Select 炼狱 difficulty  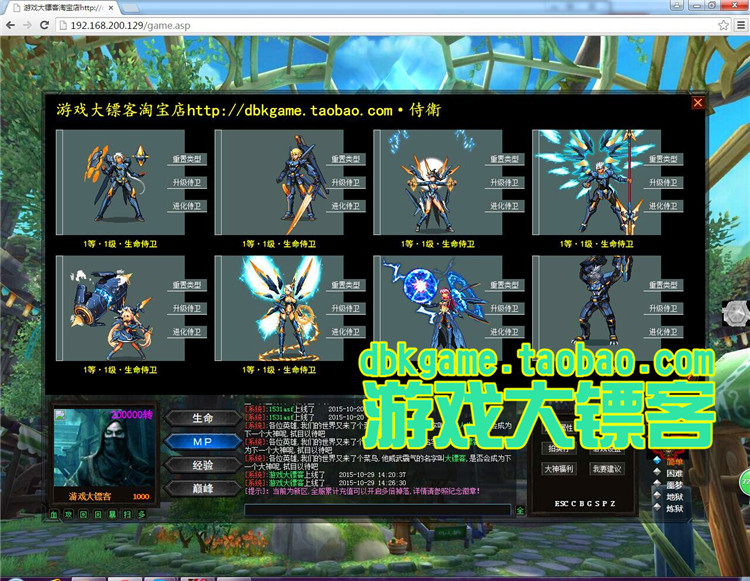coord(674,508)
